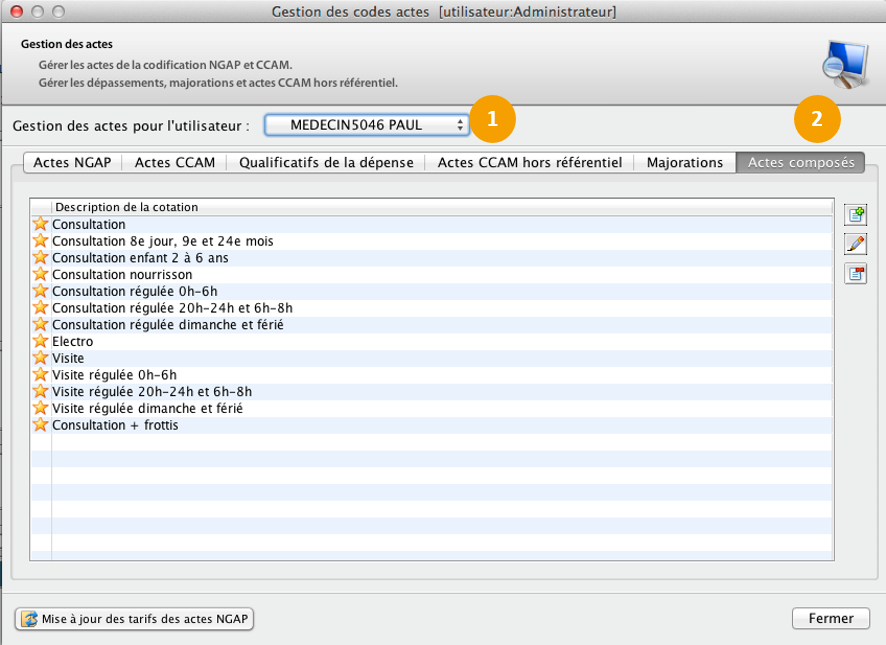Click the delete composed act icon
Viewport: 886px width, 645px height.
[855, 274]
